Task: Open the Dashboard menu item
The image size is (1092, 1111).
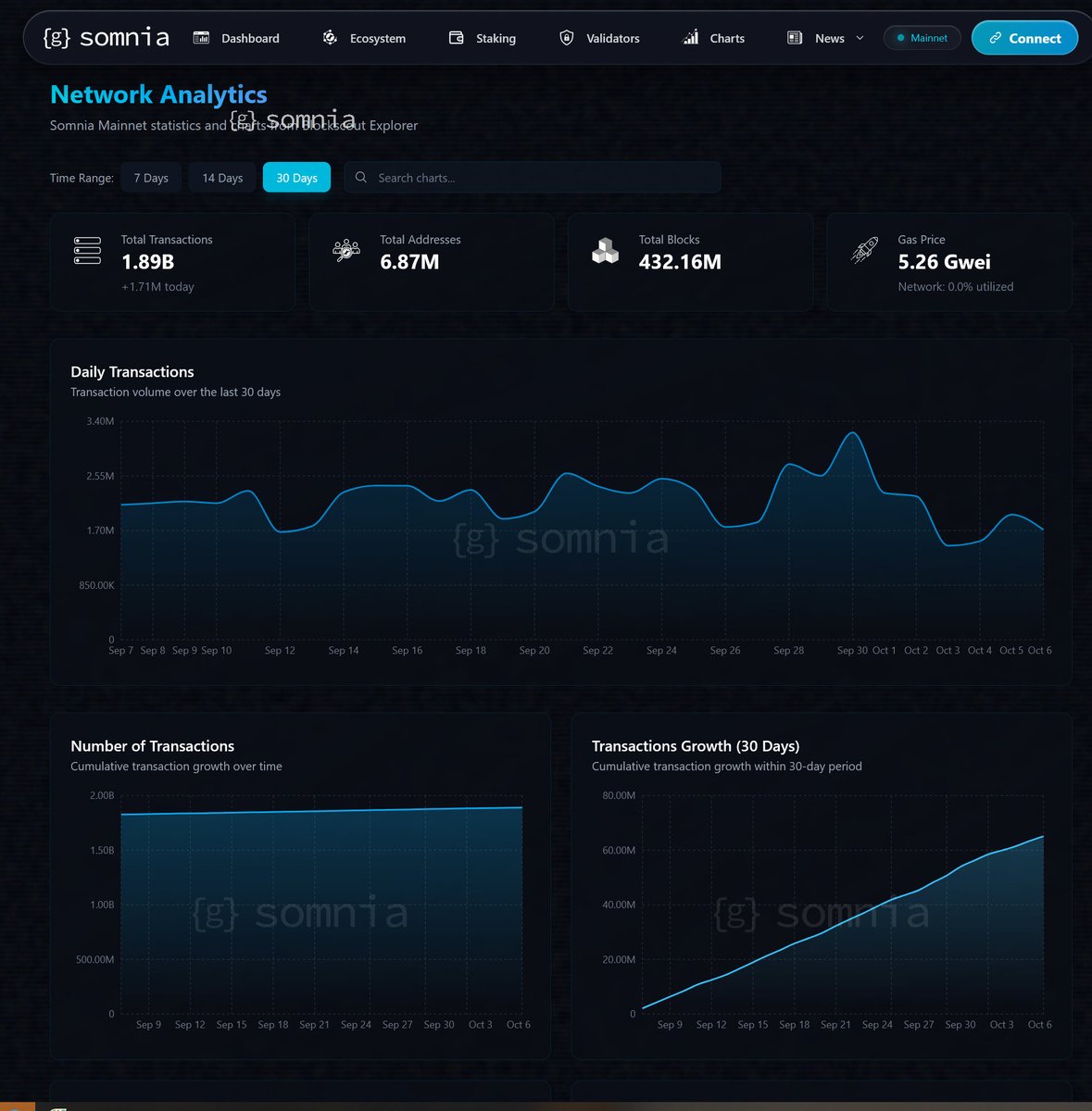Action: tap(250, 38)
